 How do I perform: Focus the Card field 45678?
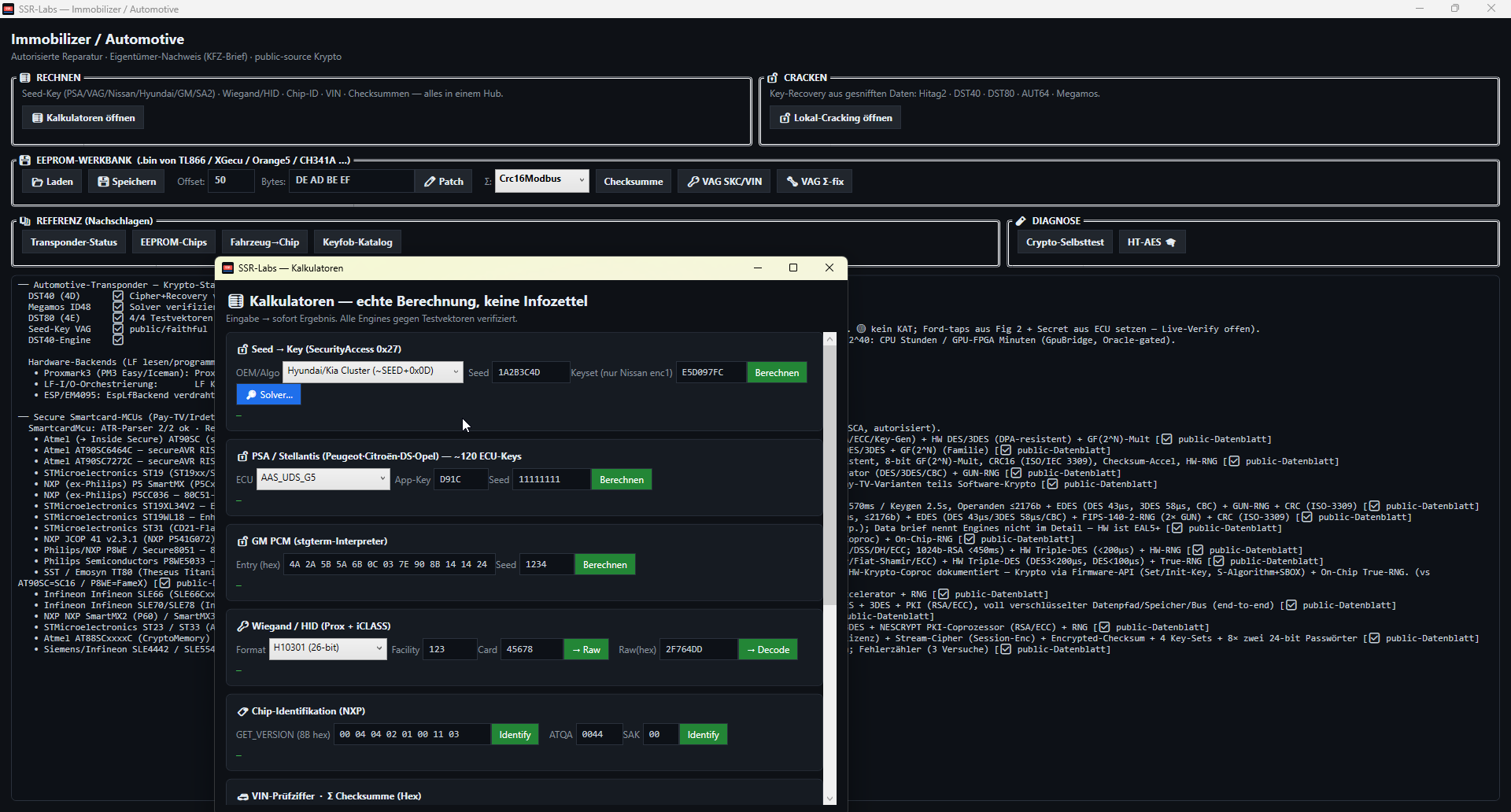(x=531, y=649)
